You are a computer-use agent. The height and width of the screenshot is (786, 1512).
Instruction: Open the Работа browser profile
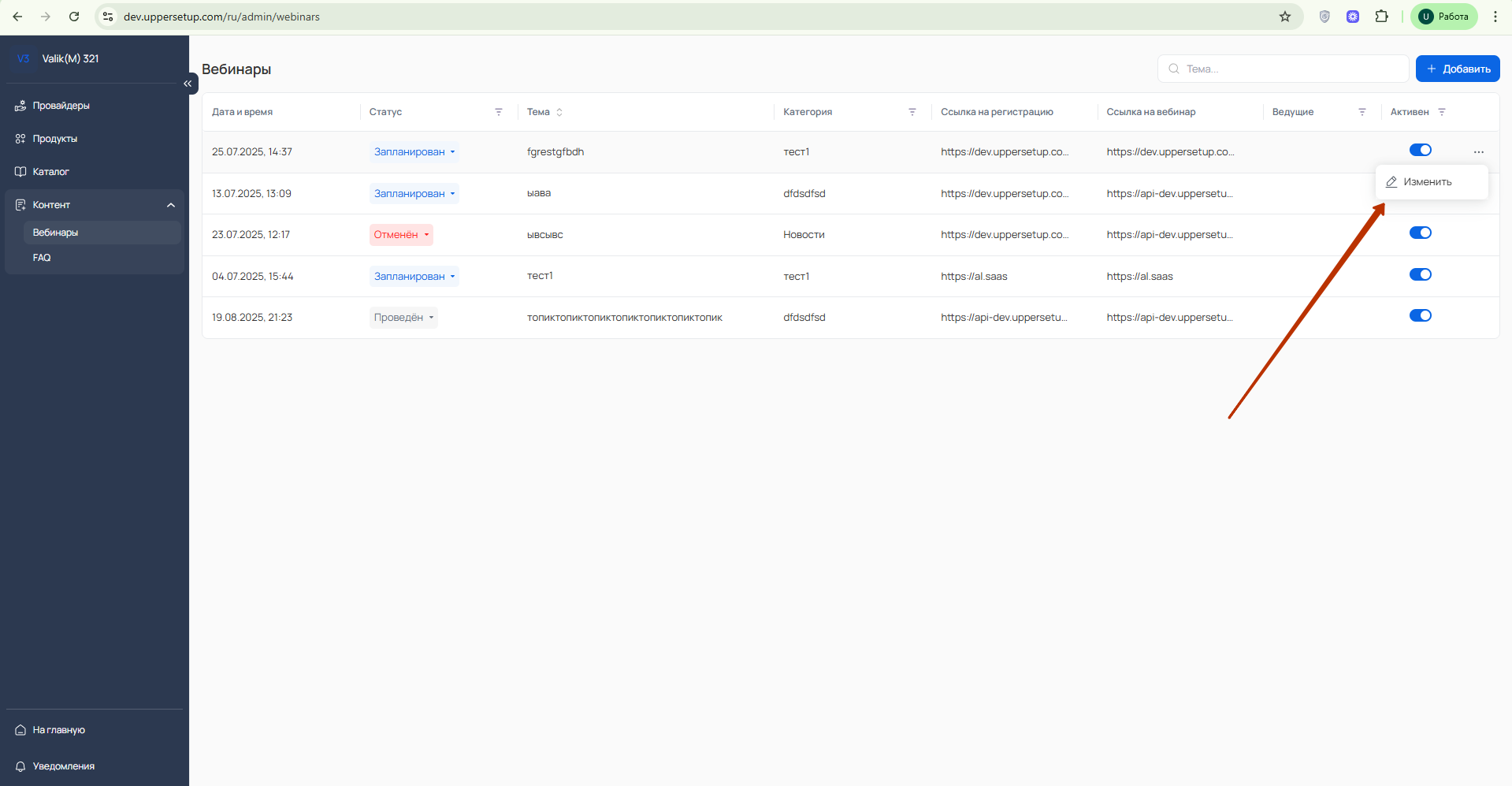click(1444, 17)
